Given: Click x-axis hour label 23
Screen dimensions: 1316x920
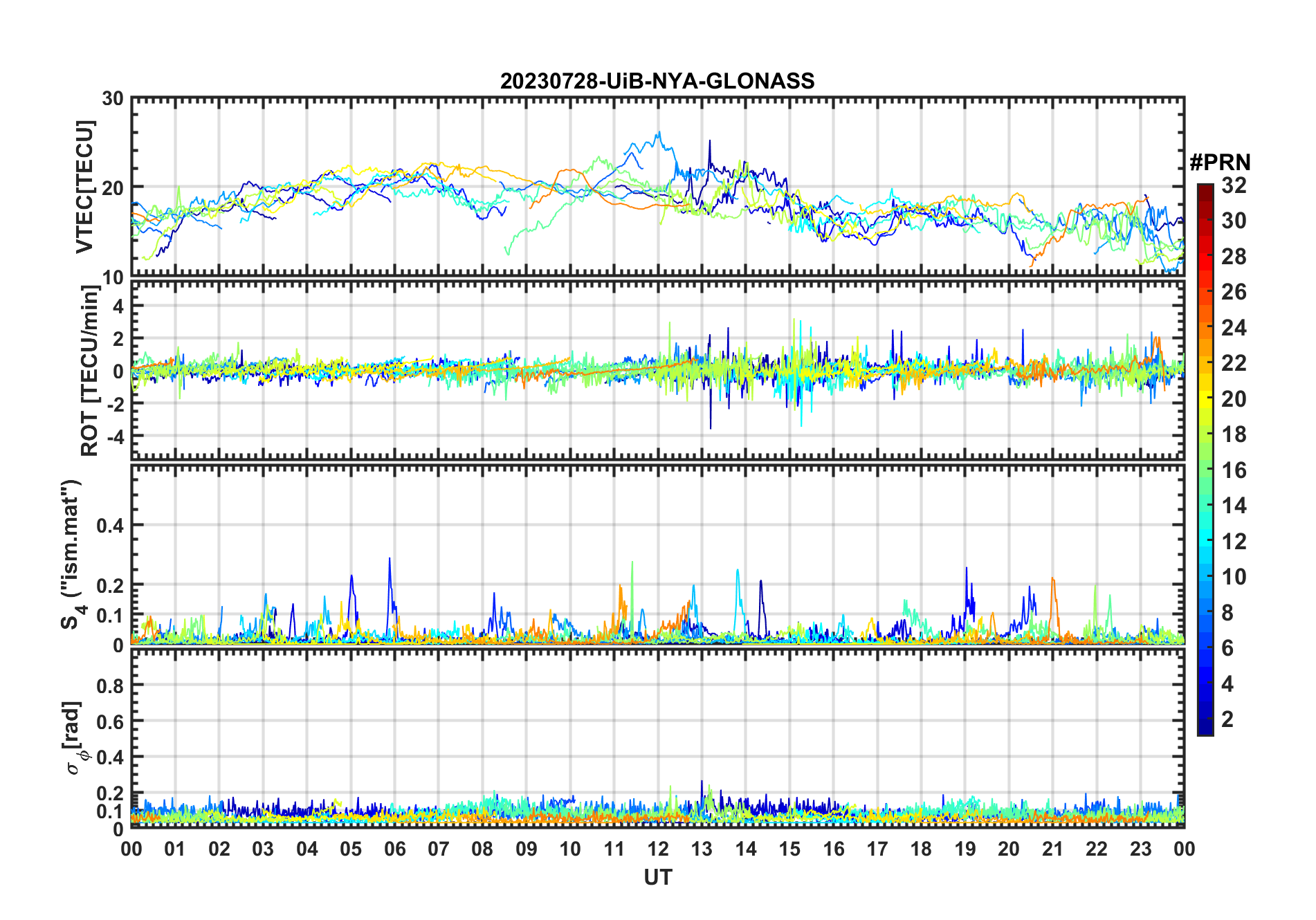Looking at the screenshot, I should click(1140, 849).
